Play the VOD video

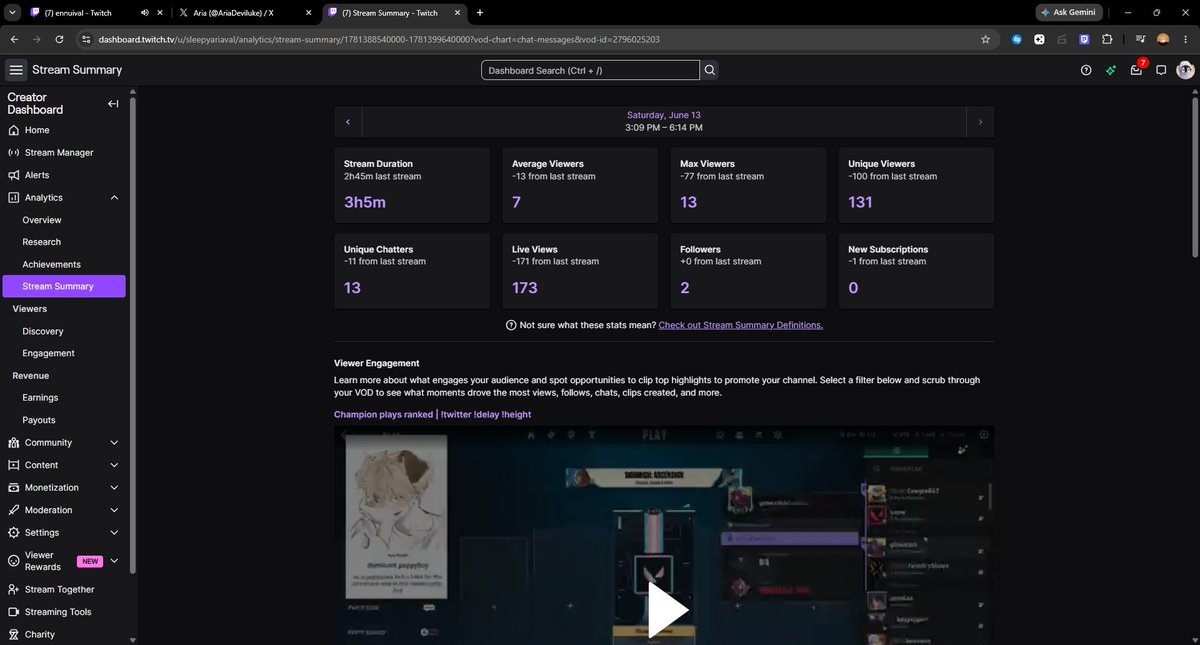click(668, 609)
